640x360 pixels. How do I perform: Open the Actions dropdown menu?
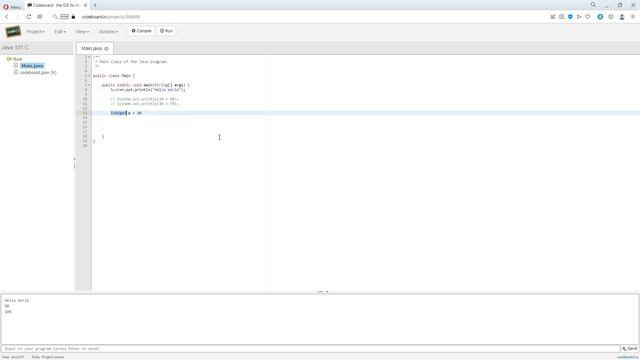coord(108,31)
